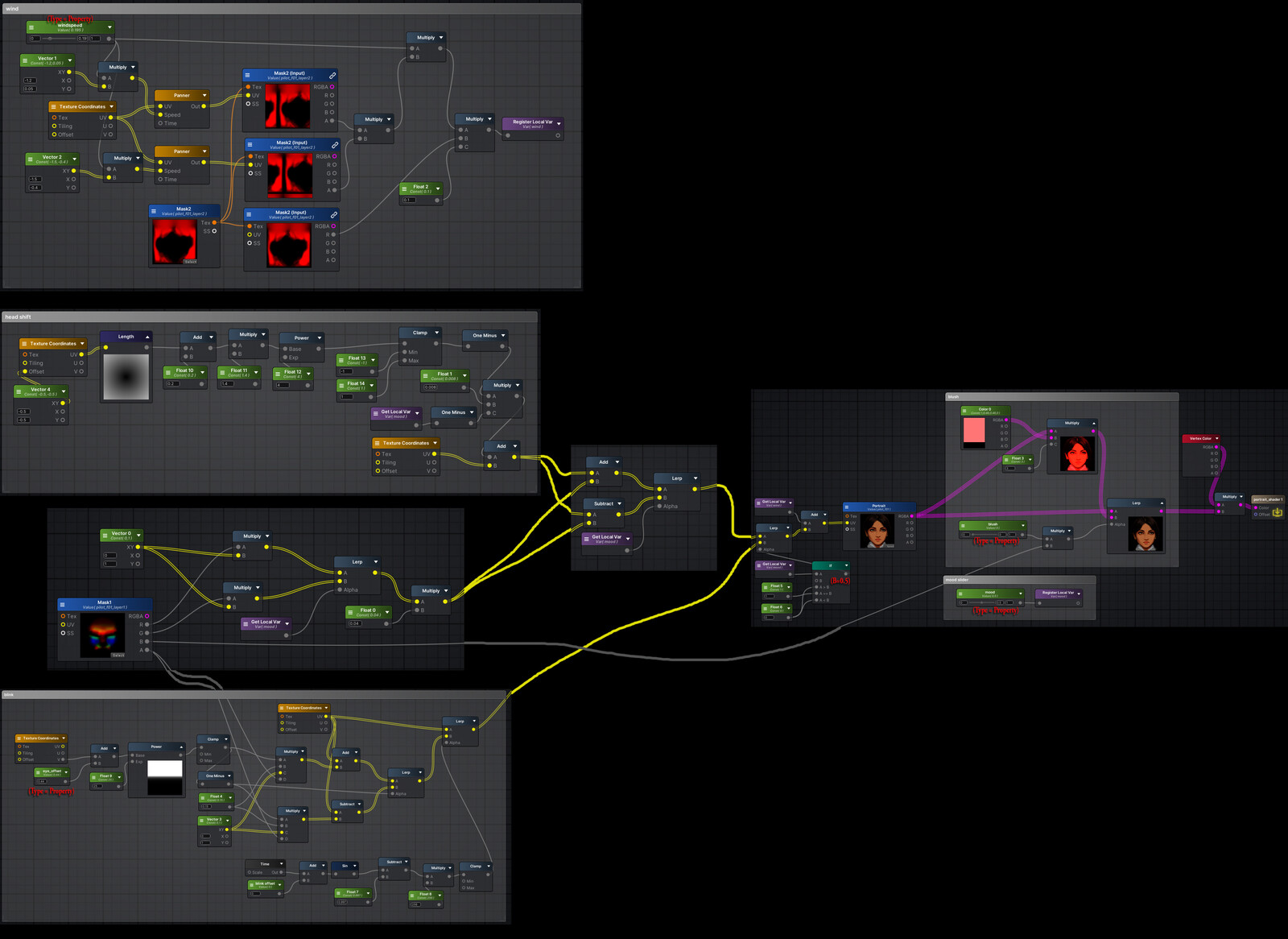Click the red blush Multiply preview image
1288x939 pixels.
coord(1077,454)
